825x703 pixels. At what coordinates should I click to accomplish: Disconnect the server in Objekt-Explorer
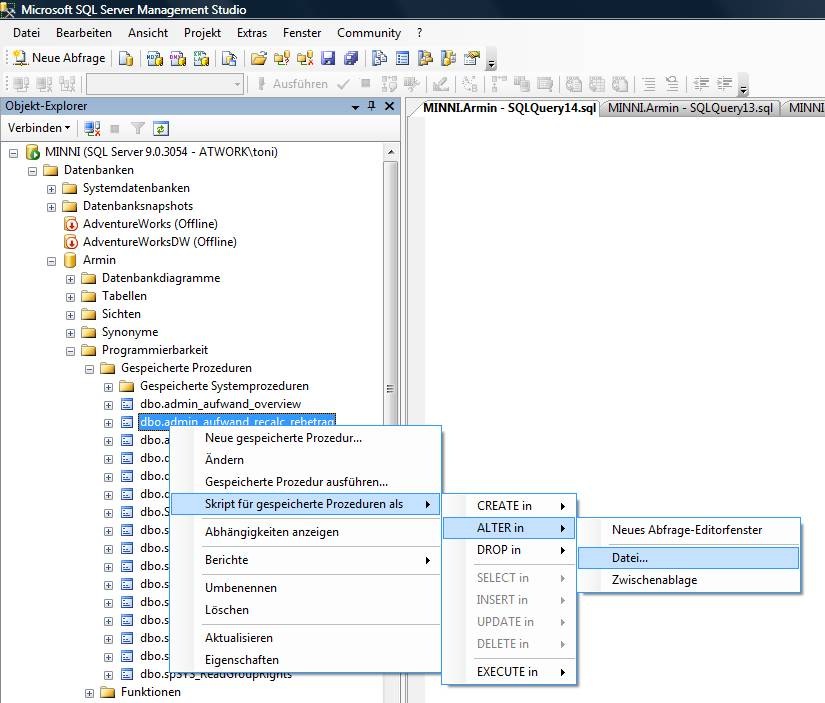[x=91, y=128]
